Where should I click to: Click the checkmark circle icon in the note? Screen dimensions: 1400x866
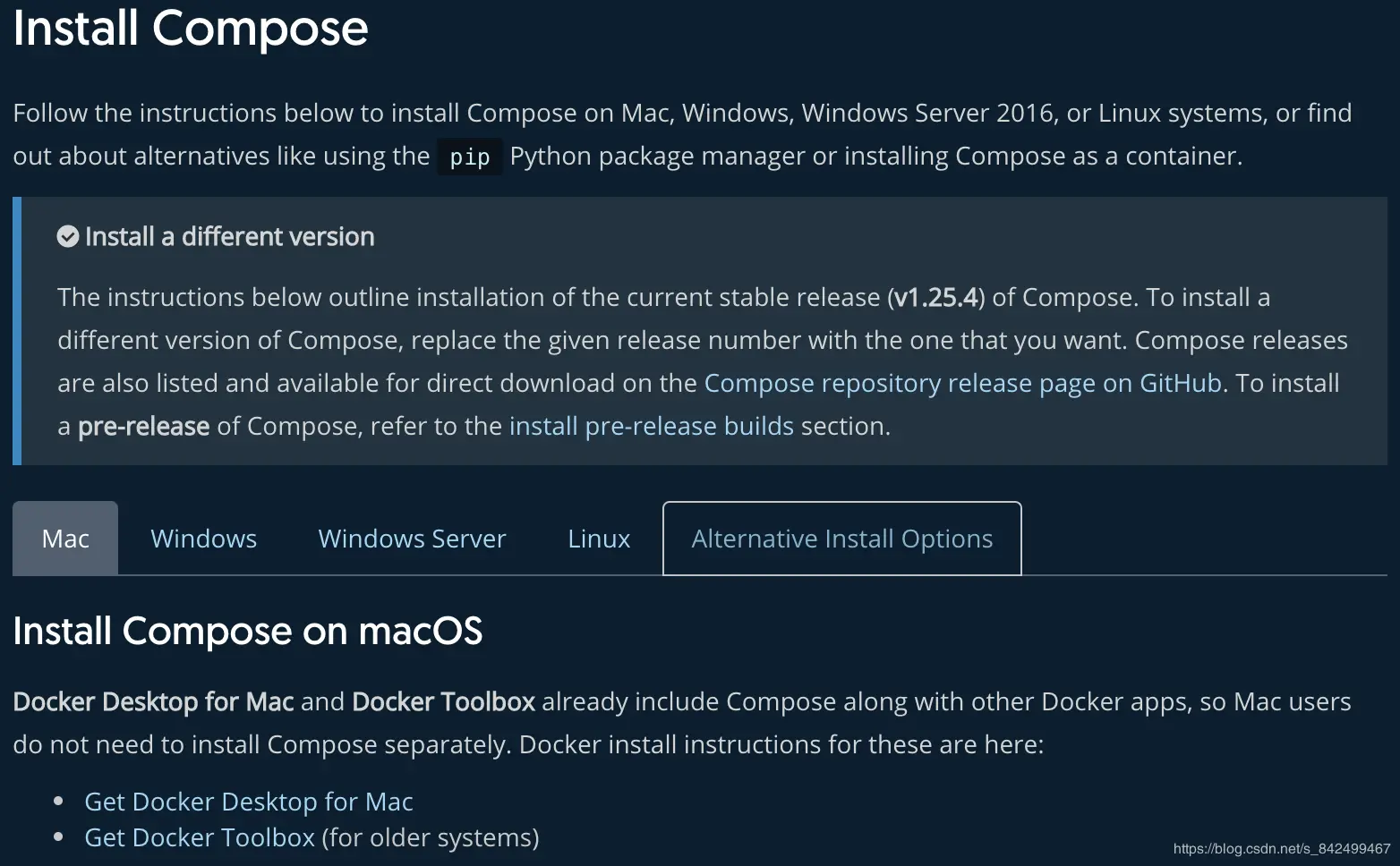(x=68, y=236)
